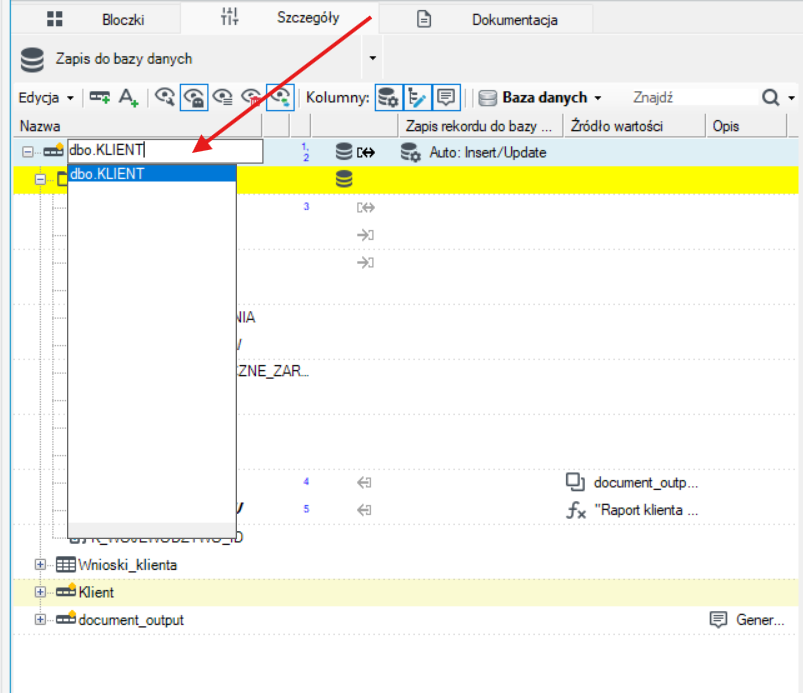This screenshot has width=803, height=693.
Task: Open the 'Baza danych' dropdown
Action: coord(540,97)
